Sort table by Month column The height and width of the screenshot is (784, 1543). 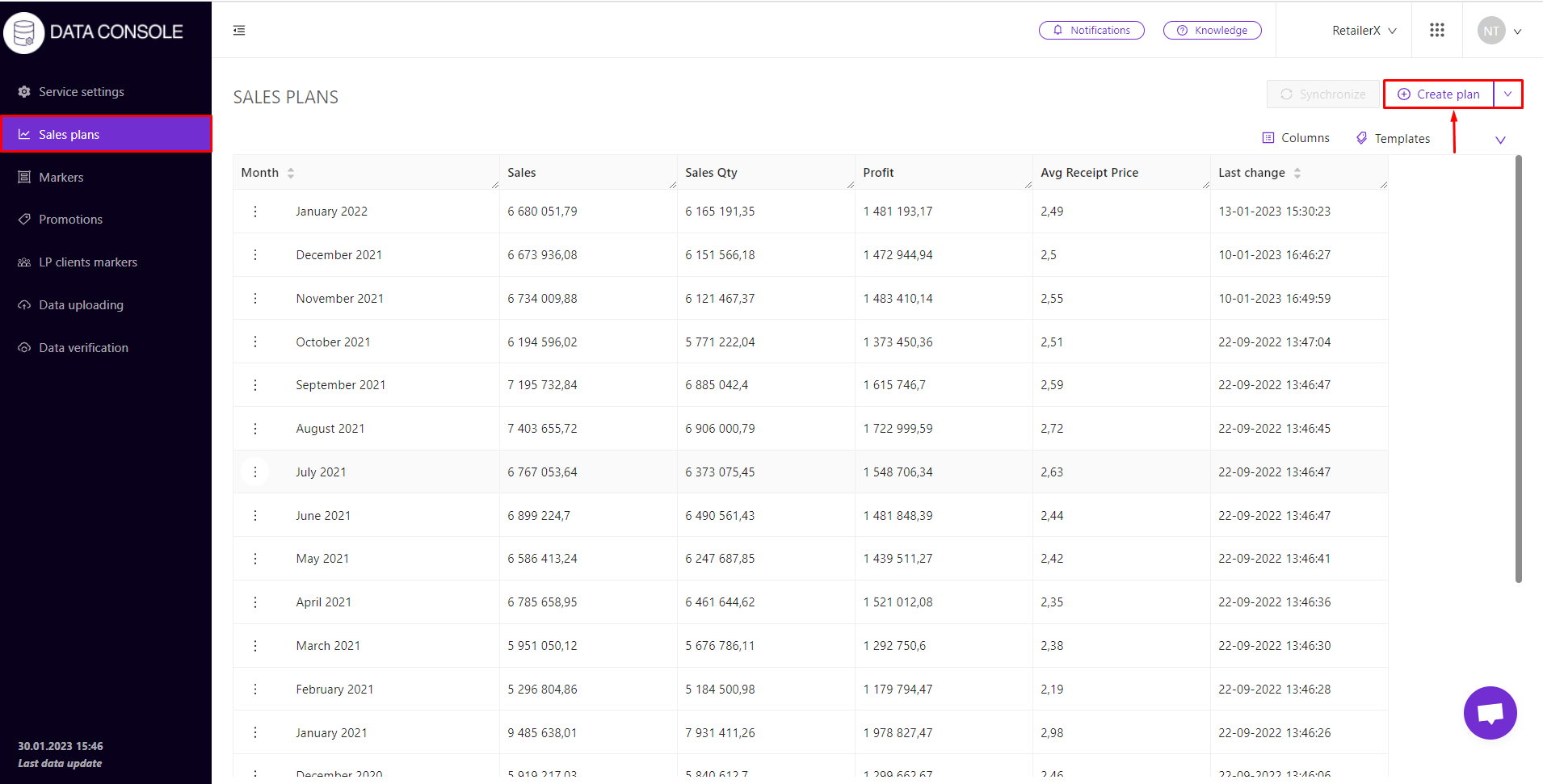click(291, 173)
